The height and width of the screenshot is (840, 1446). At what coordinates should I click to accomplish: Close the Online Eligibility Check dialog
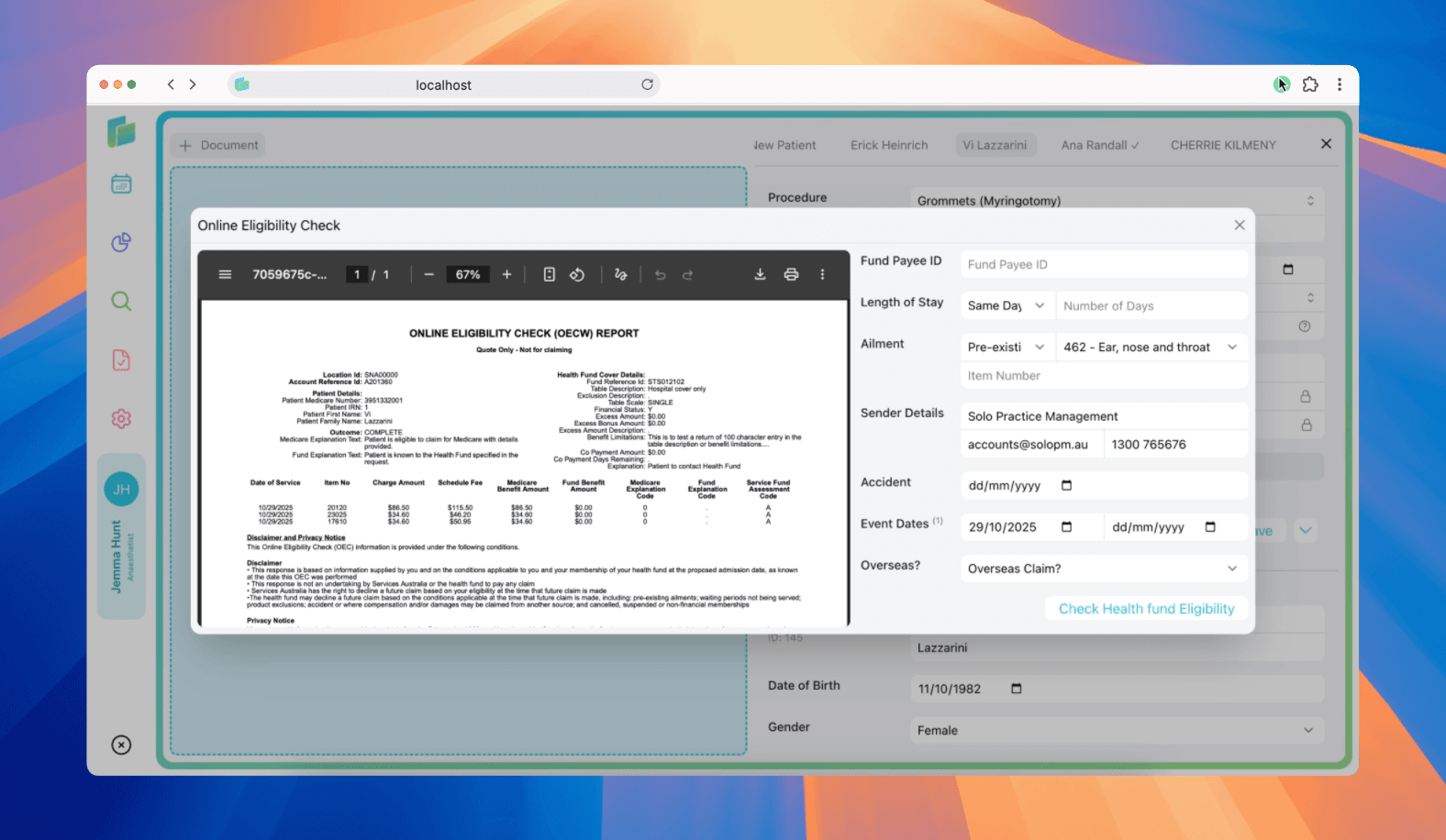(x=1240, y=226)
